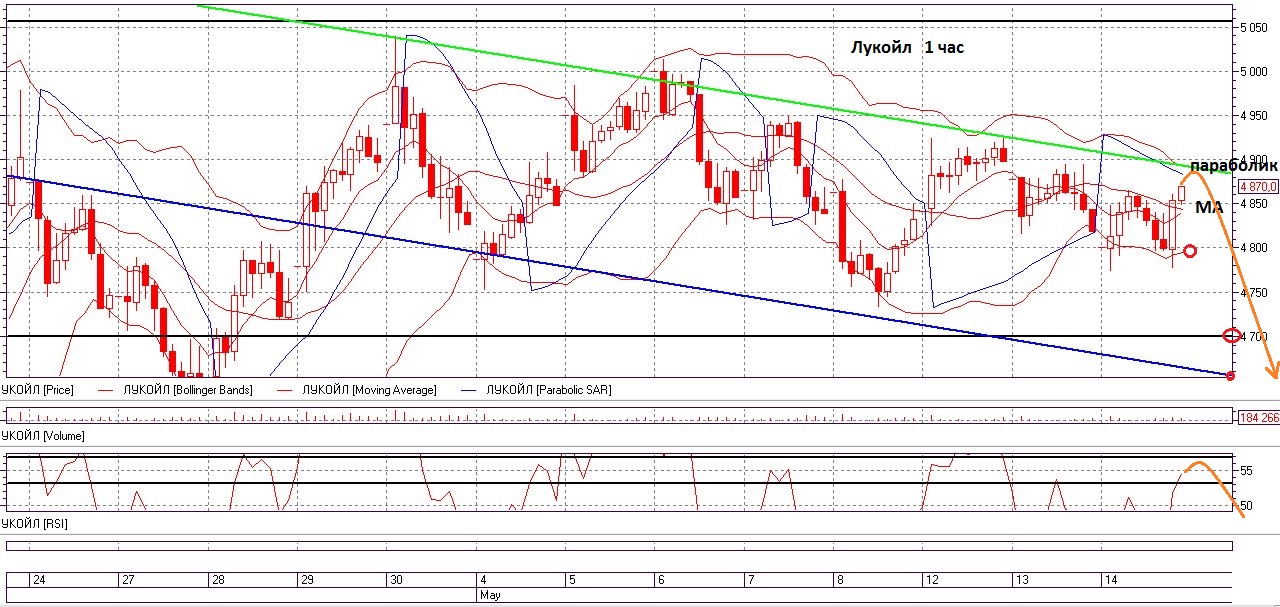This screenshot has height=607, width=1280.
Task: Select date 4 on the time axis
Action: click(483, 580)
